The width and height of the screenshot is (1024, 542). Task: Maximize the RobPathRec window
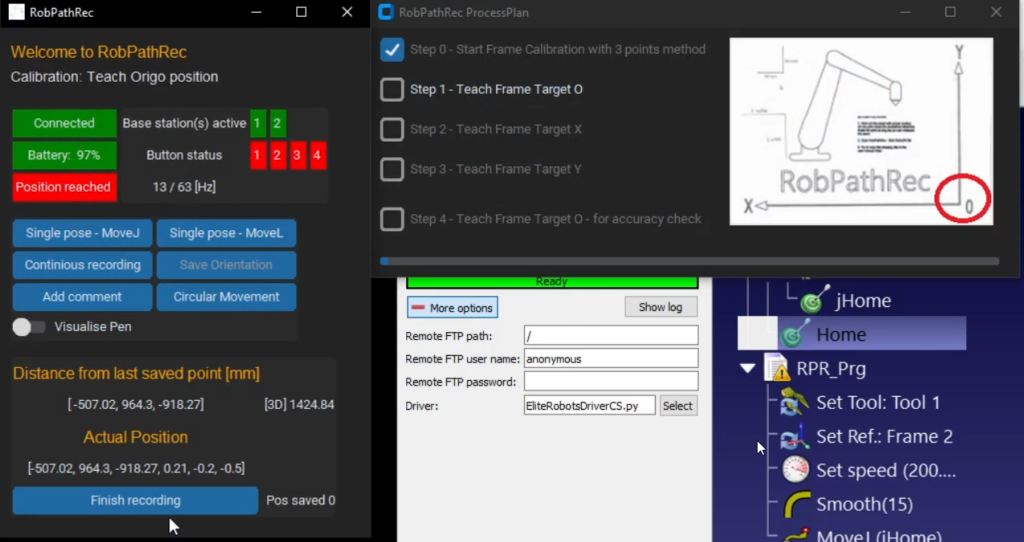coord(301,12)
